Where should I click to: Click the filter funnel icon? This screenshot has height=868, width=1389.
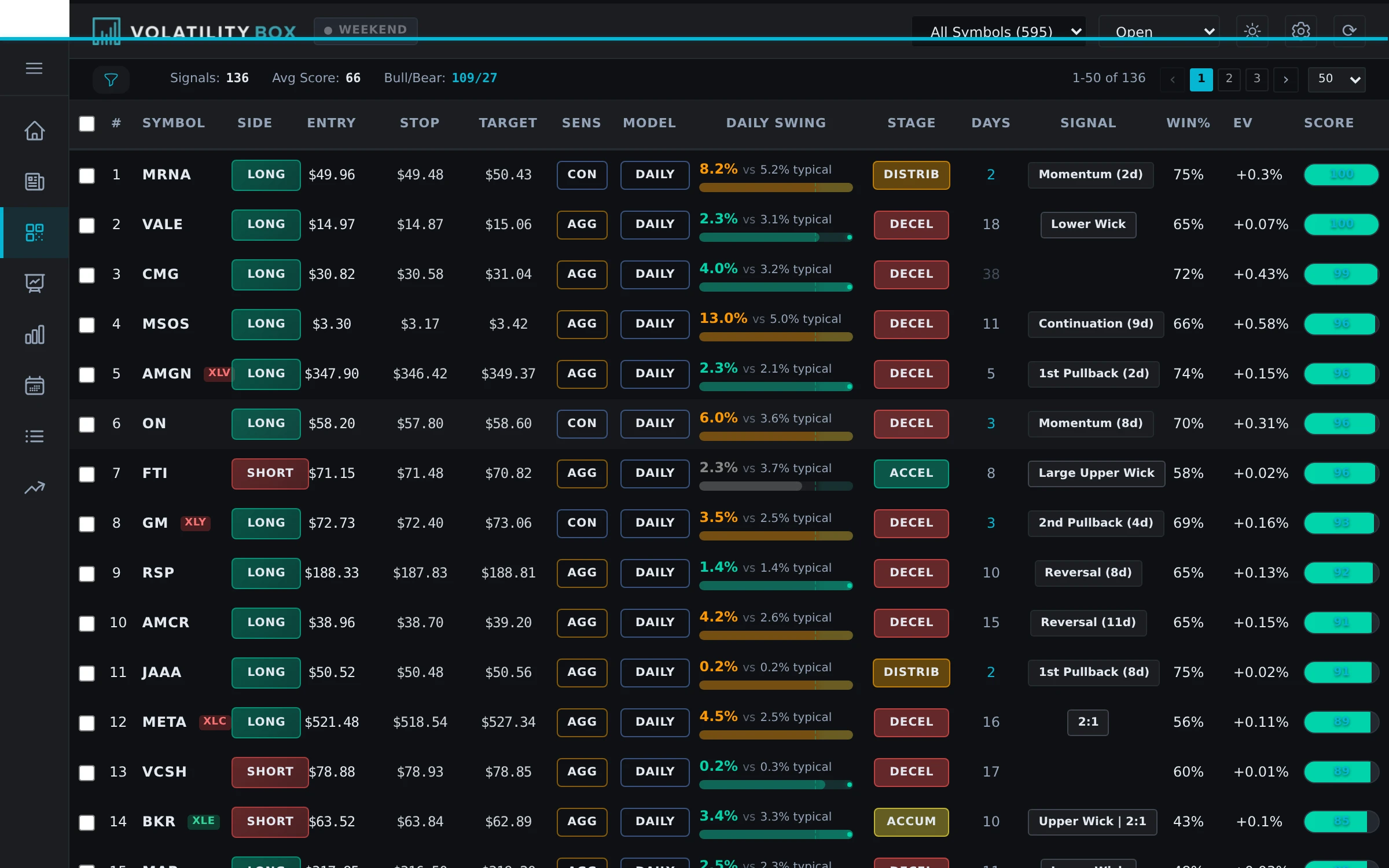[111, 79]
